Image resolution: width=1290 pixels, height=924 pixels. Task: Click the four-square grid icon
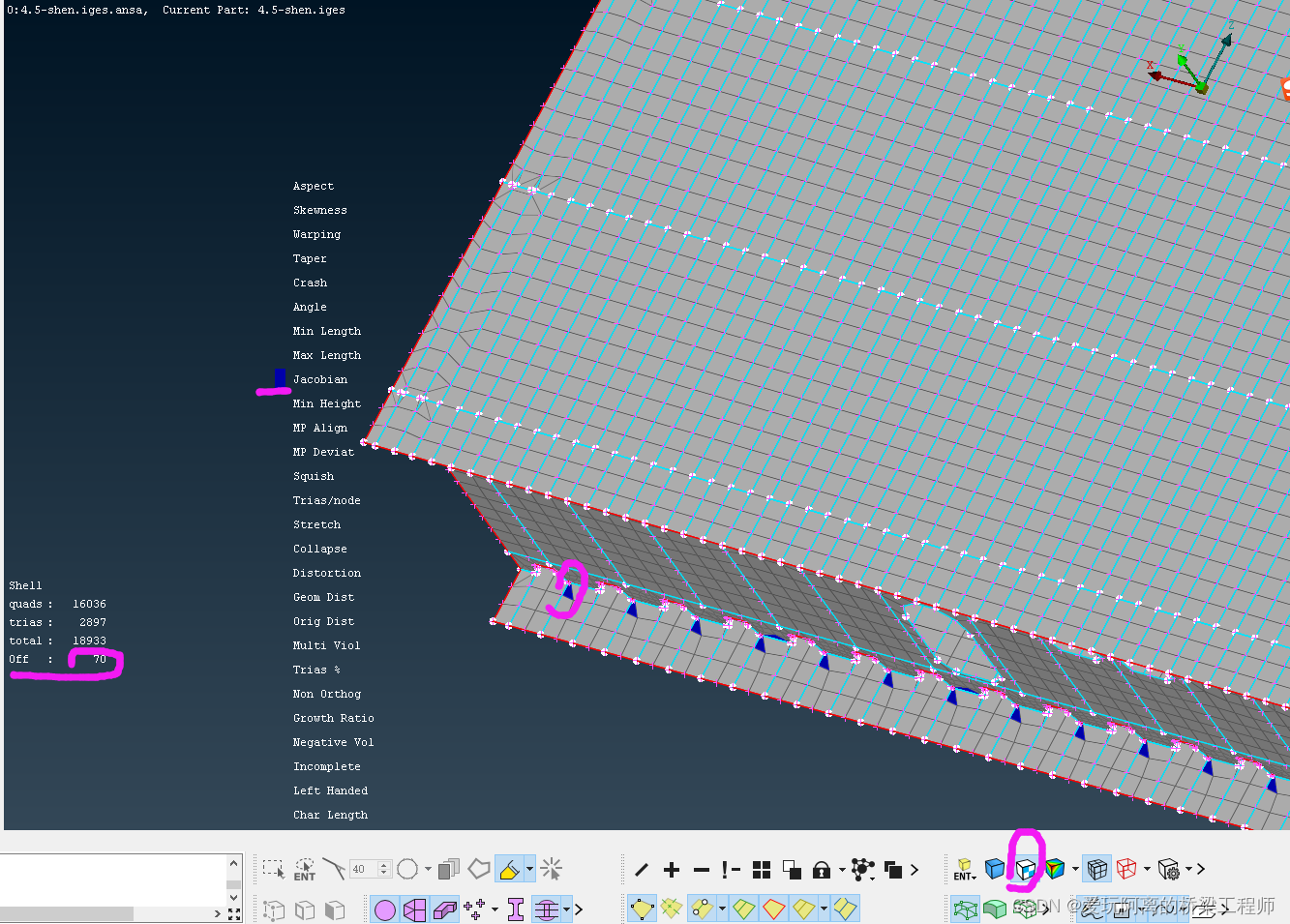click(762, 870)
